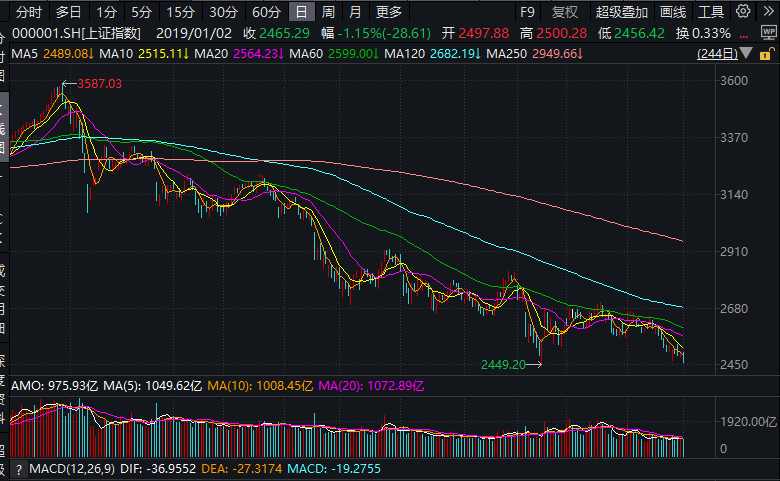The width and height of the screenshot is (780, 481).
Task: Click the 2449.20 low point marker
Action: coord(503,365)
